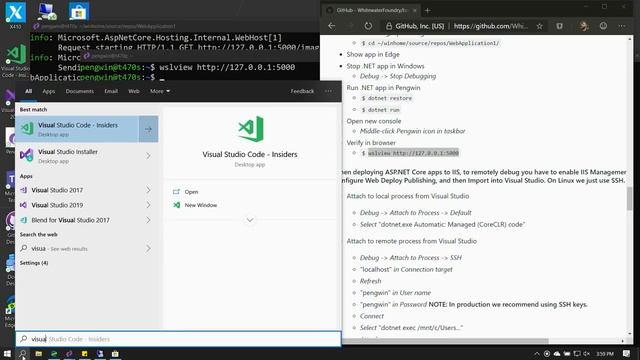Image resolution: width=640 pixels, height=360 pixels.
Task: Open File Explorer from the taskbar
Action: [38, 353]
